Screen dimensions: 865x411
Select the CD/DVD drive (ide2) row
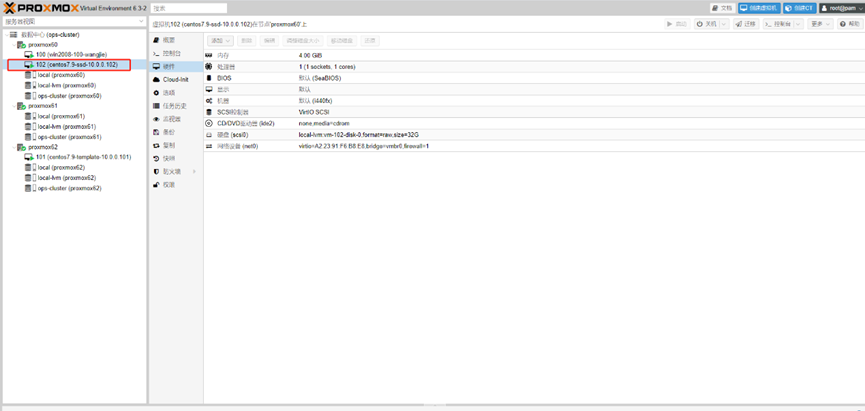click(534, 124)
